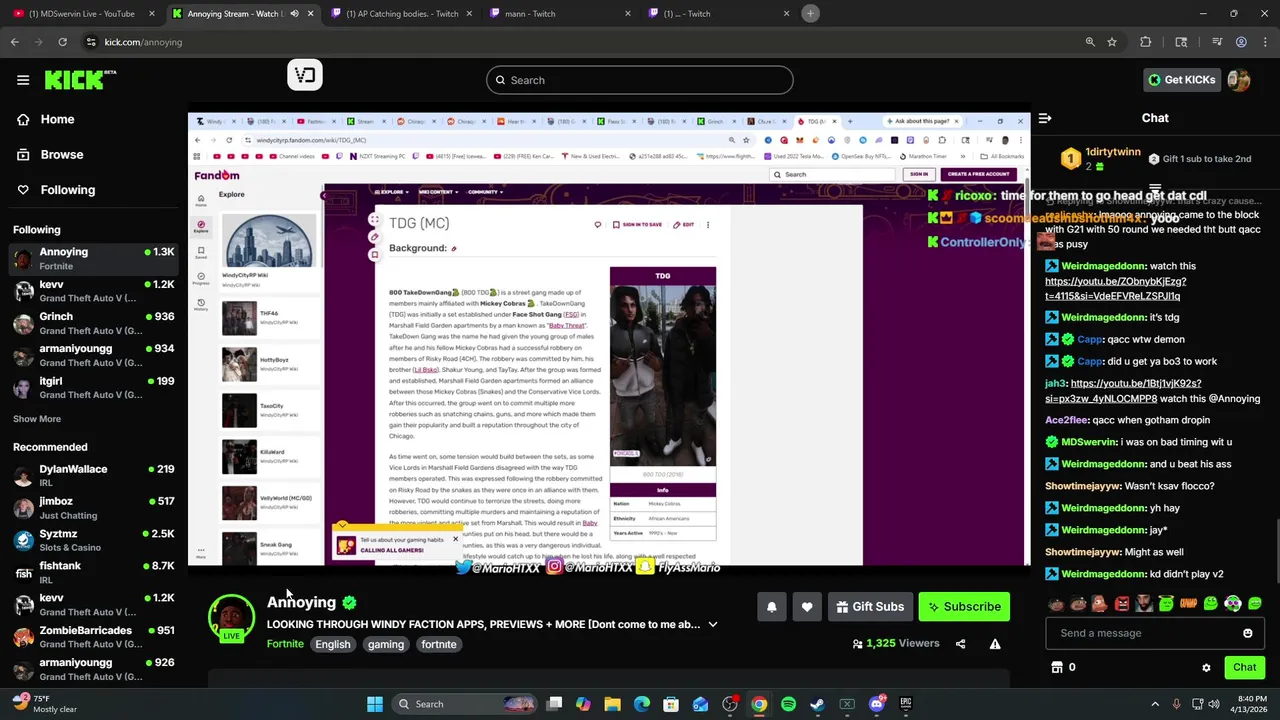This screenshot has height=720, width=1280.
Task: Open armaniyoungg in Following list
Action: pyautogui.click(x=94, y=355)
